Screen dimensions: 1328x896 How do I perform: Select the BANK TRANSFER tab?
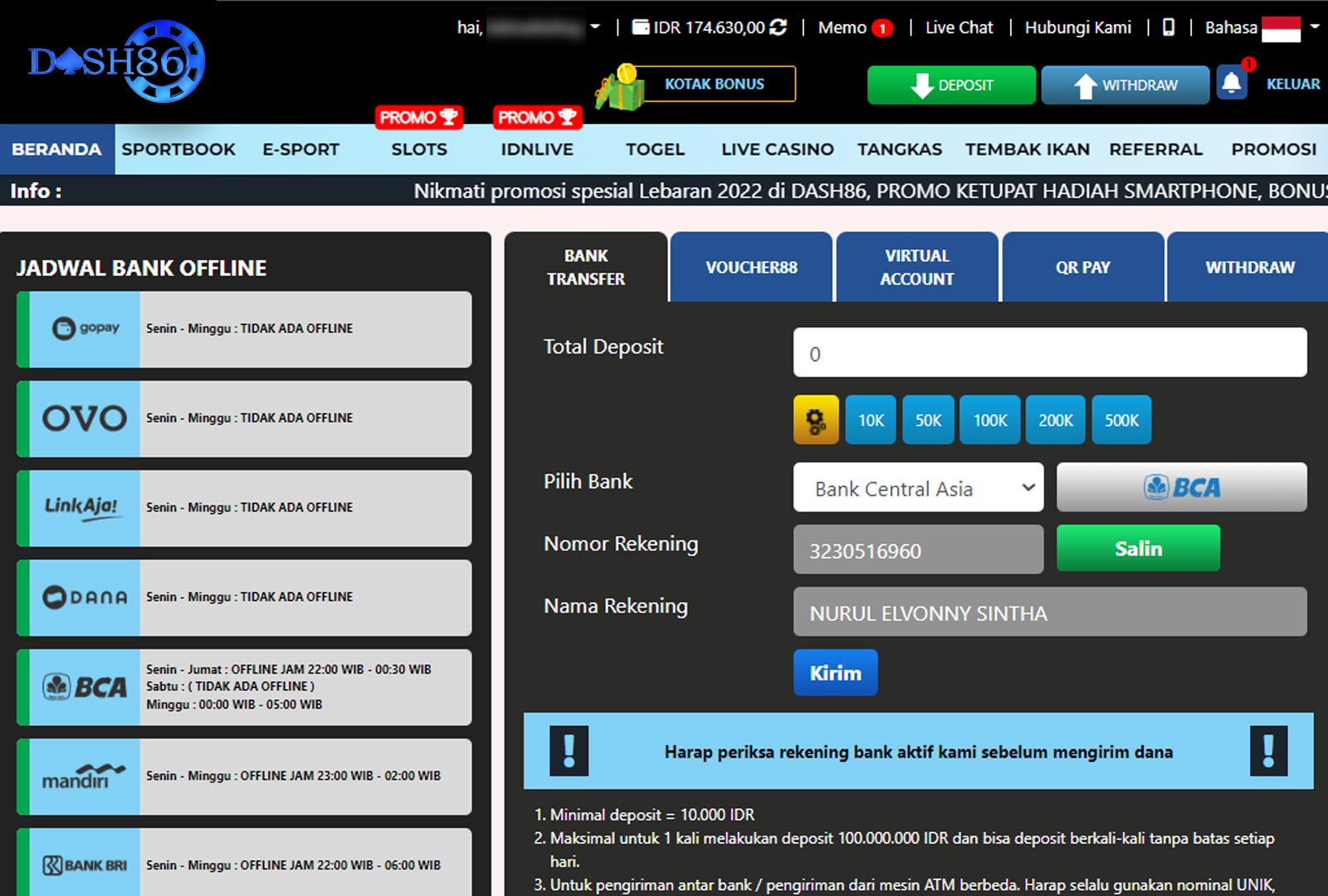pyautogui.click(x=586, y=267)
